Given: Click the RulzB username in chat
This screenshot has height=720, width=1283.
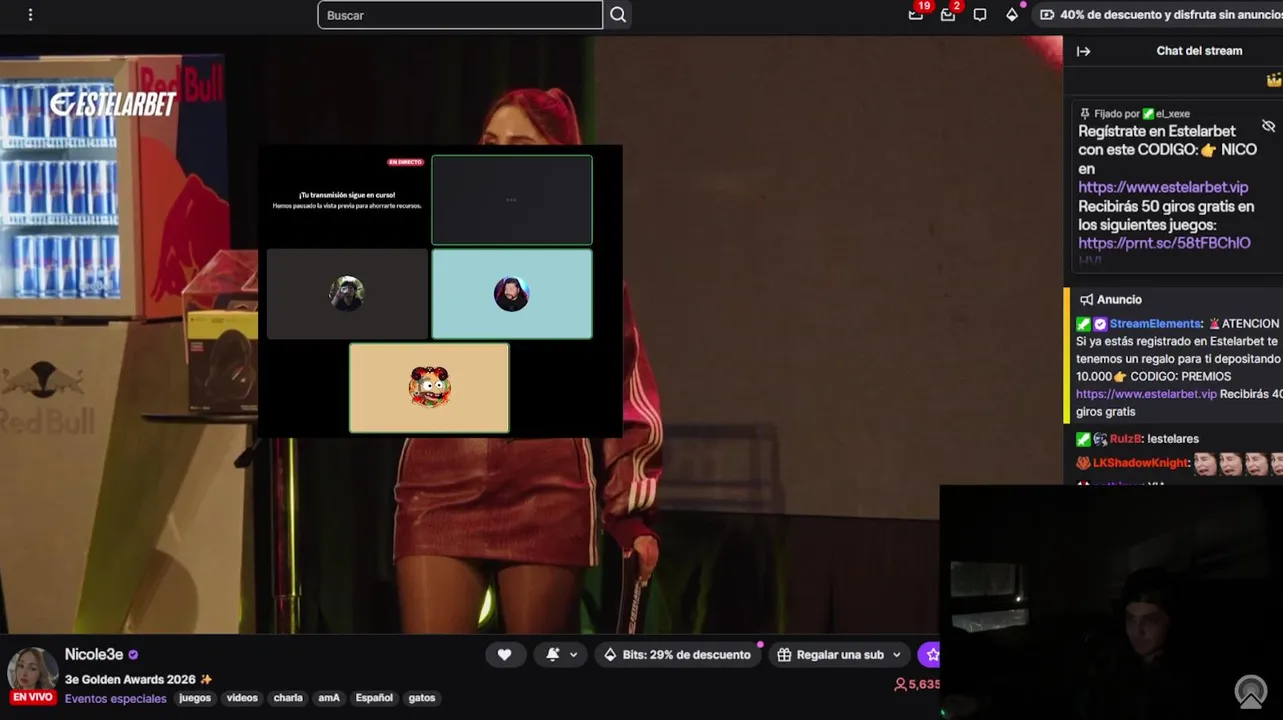Looking at the screenshot, I should pyautogui.click(x=1125, y=439).
